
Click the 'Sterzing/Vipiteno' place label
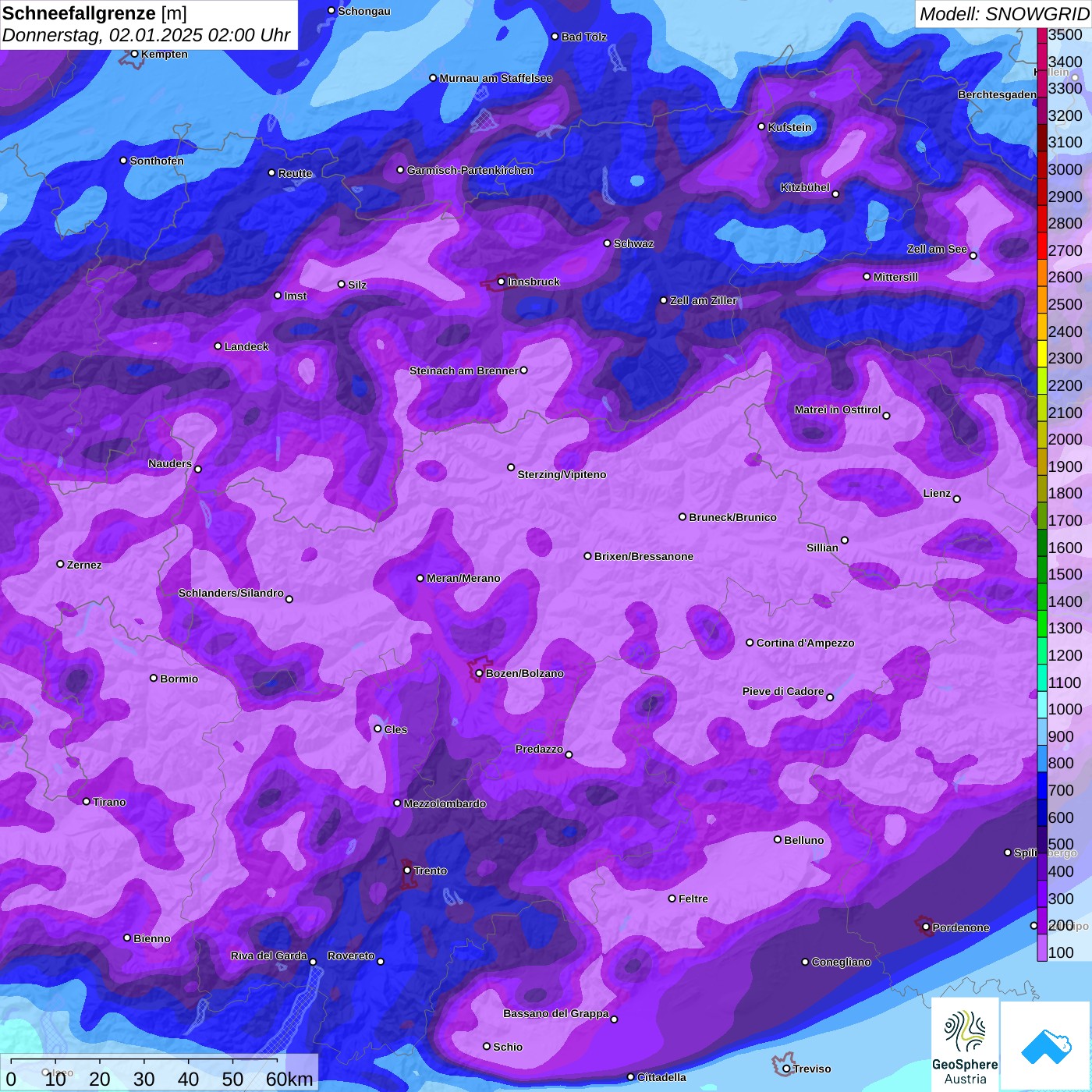(562, 474)
